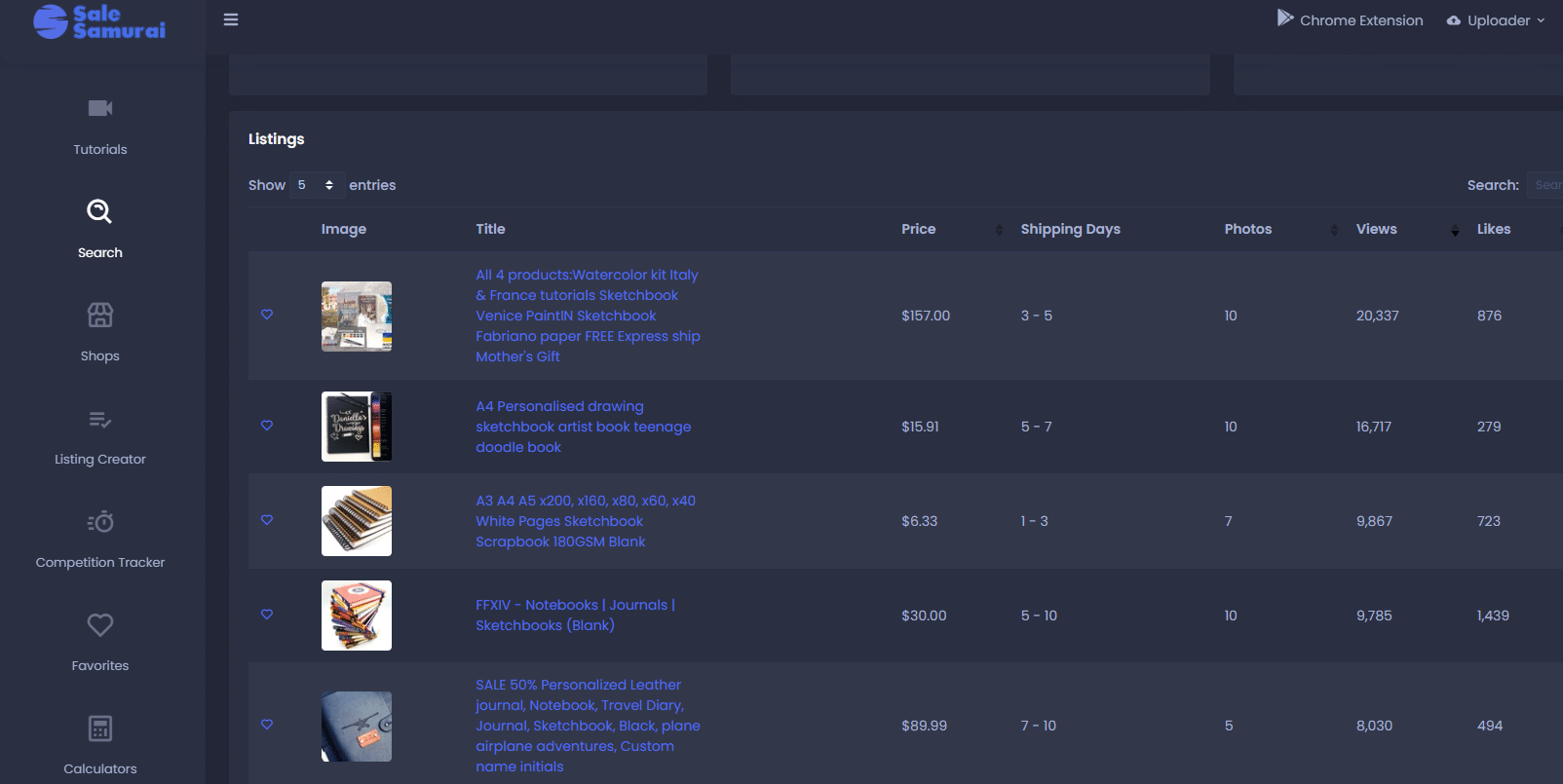Select the $89.99 price cell
Viewport: 1563px width, 784px height.
pyautogui.click(x=924, y=726)
